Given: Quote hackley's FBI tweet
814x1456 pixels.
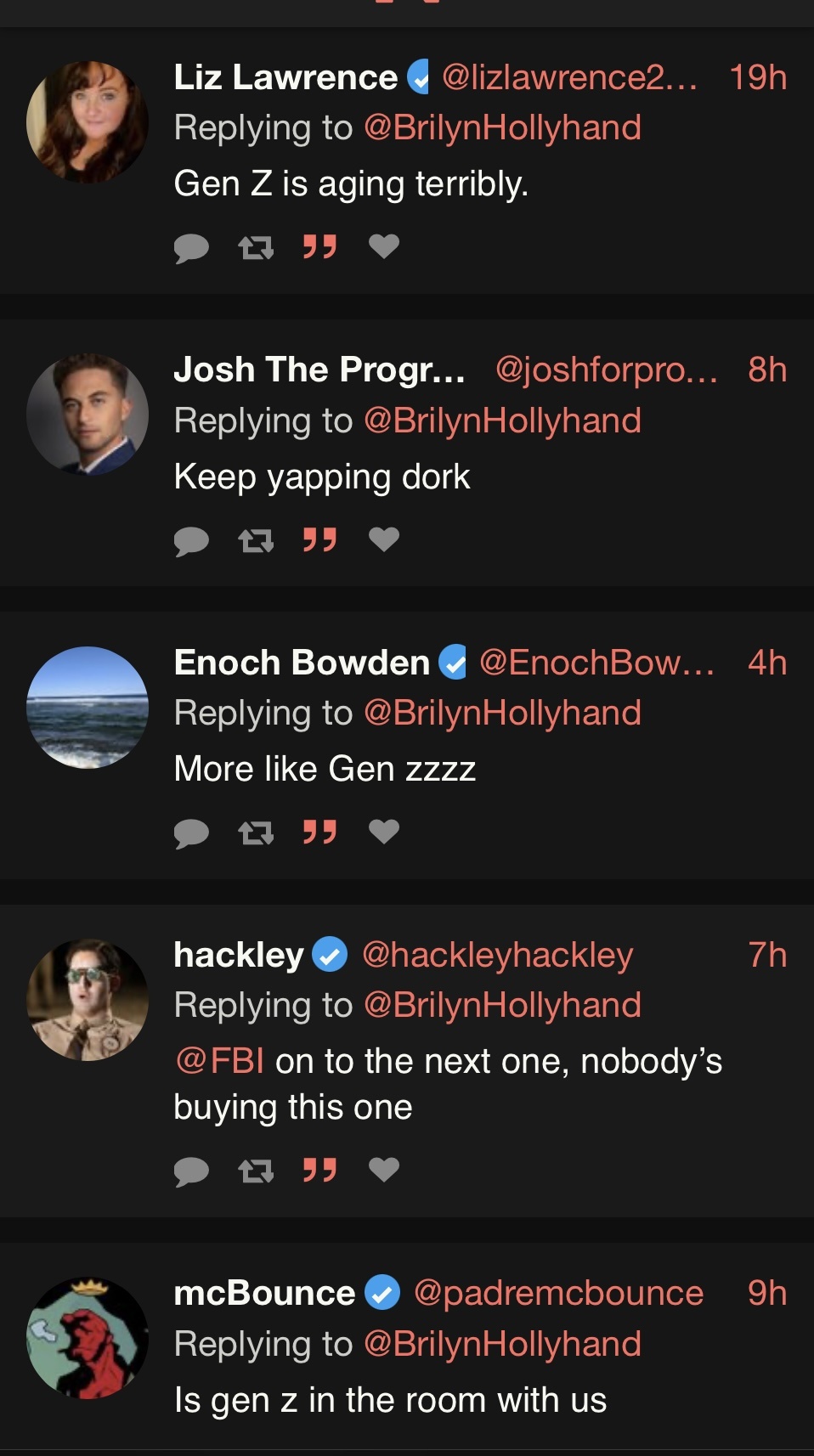Looking at the screenshot, I should coord(319,1171).
